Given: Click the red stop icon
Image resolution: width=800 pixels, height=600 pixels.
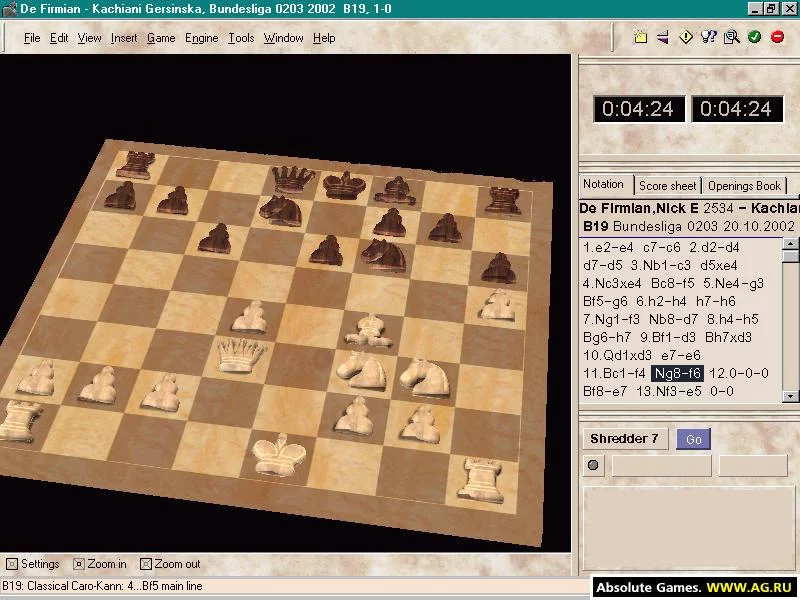Looking at the screenshot, I should click(778, 37).
